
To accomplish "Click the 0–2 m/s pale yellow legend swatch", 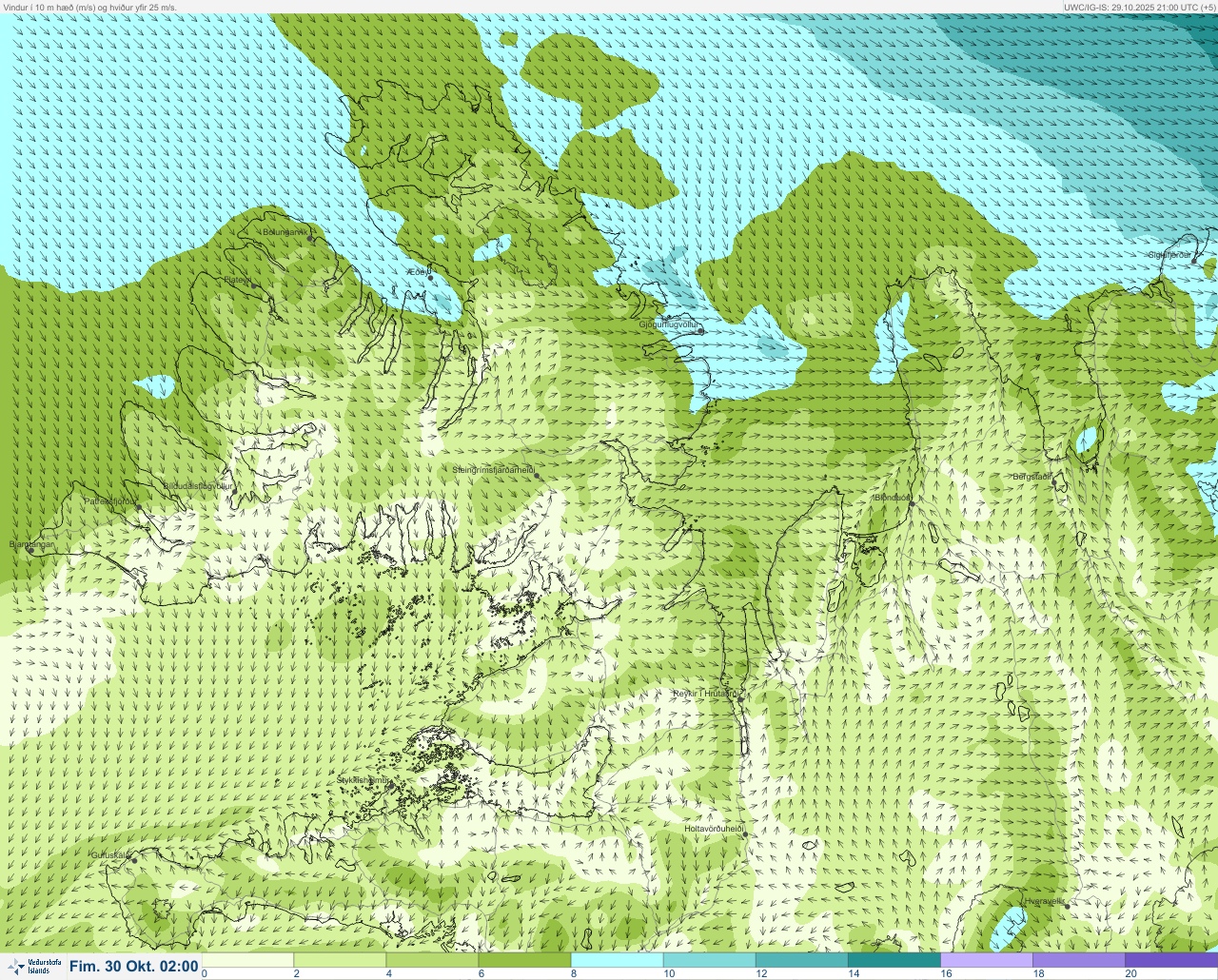I will pos(247,960).
